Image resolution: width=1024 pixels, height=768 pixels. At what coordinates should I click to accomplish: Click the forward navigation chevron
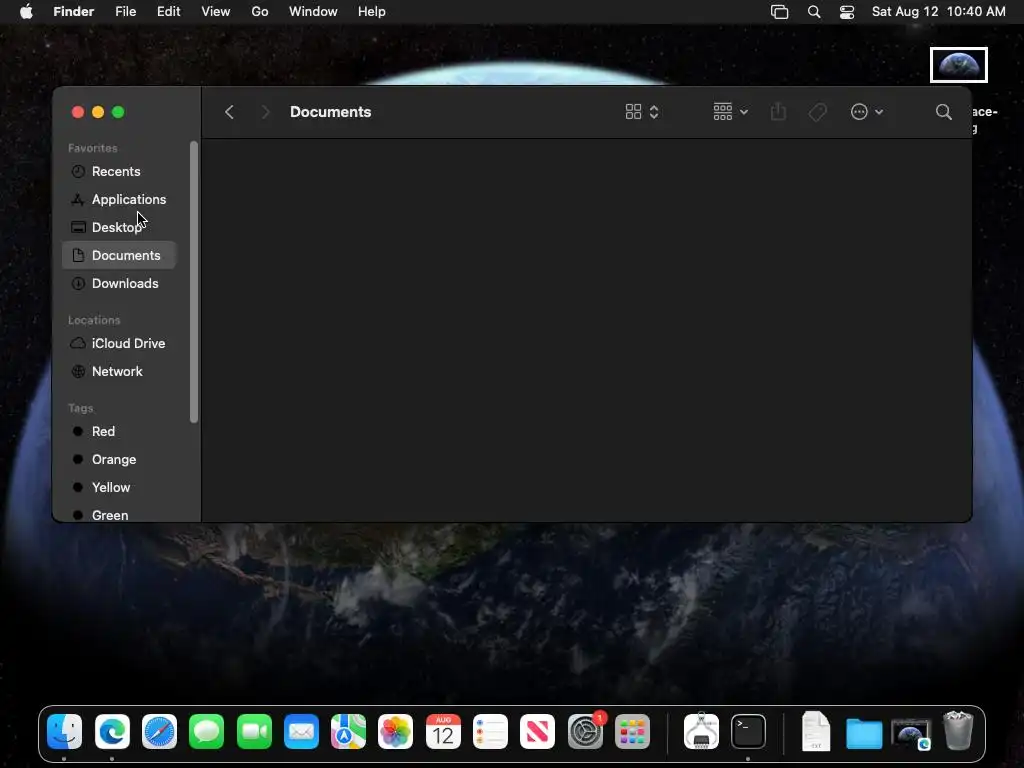pos(265,112)
